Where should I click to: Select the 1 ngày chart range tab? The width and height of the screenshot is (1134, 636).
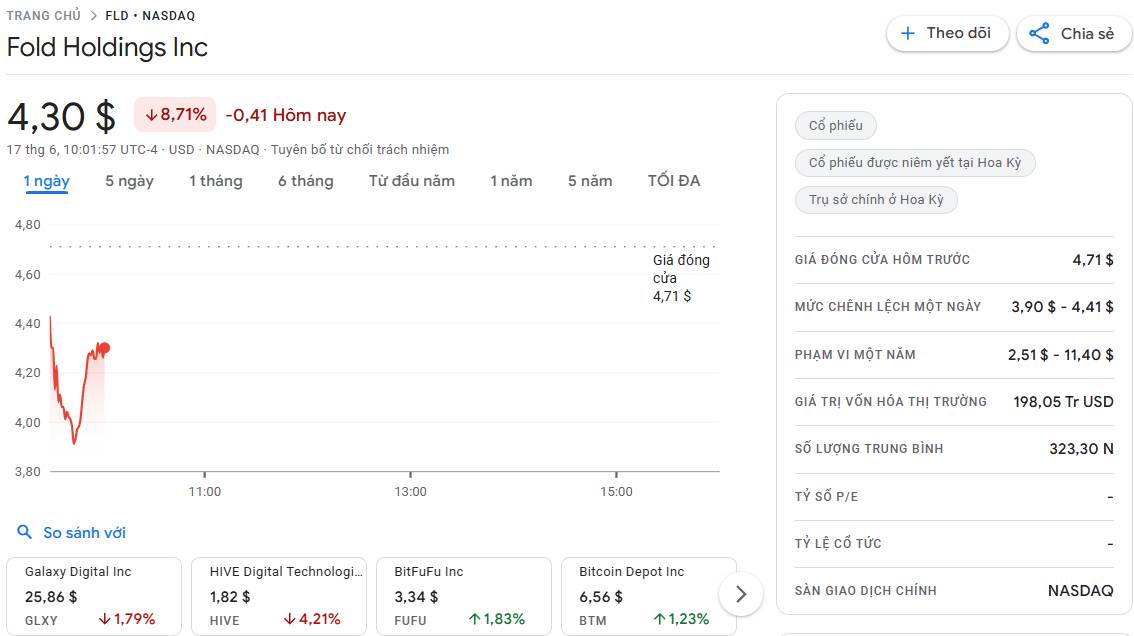(46, 181)
